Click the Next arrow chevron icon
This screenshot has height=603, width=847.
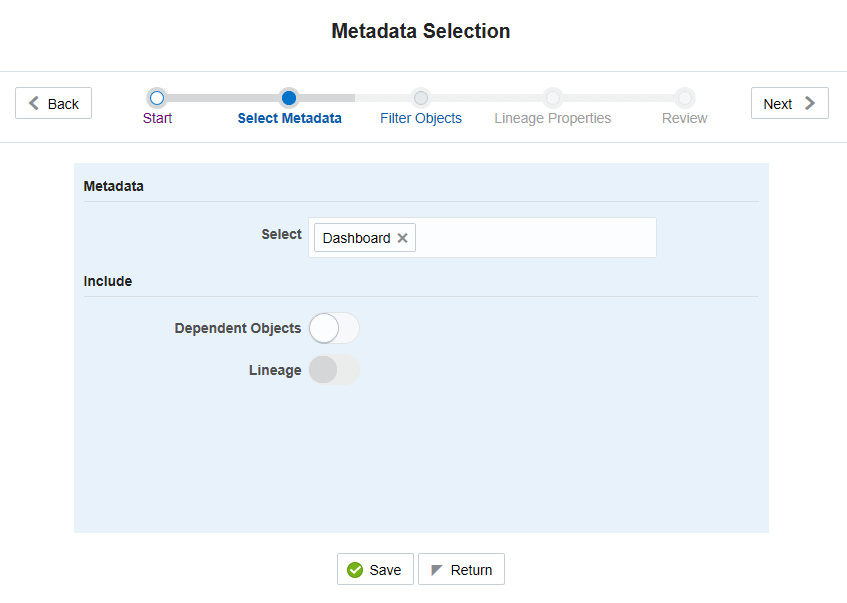tap(809, 104)
